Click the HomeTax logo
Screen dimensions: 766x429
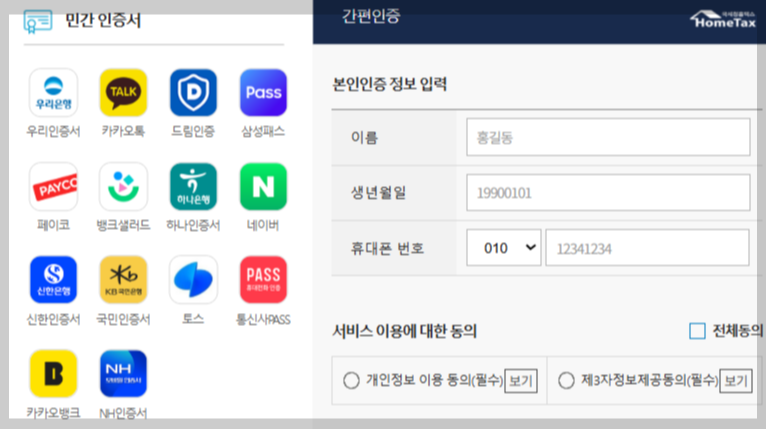point(723,19)
